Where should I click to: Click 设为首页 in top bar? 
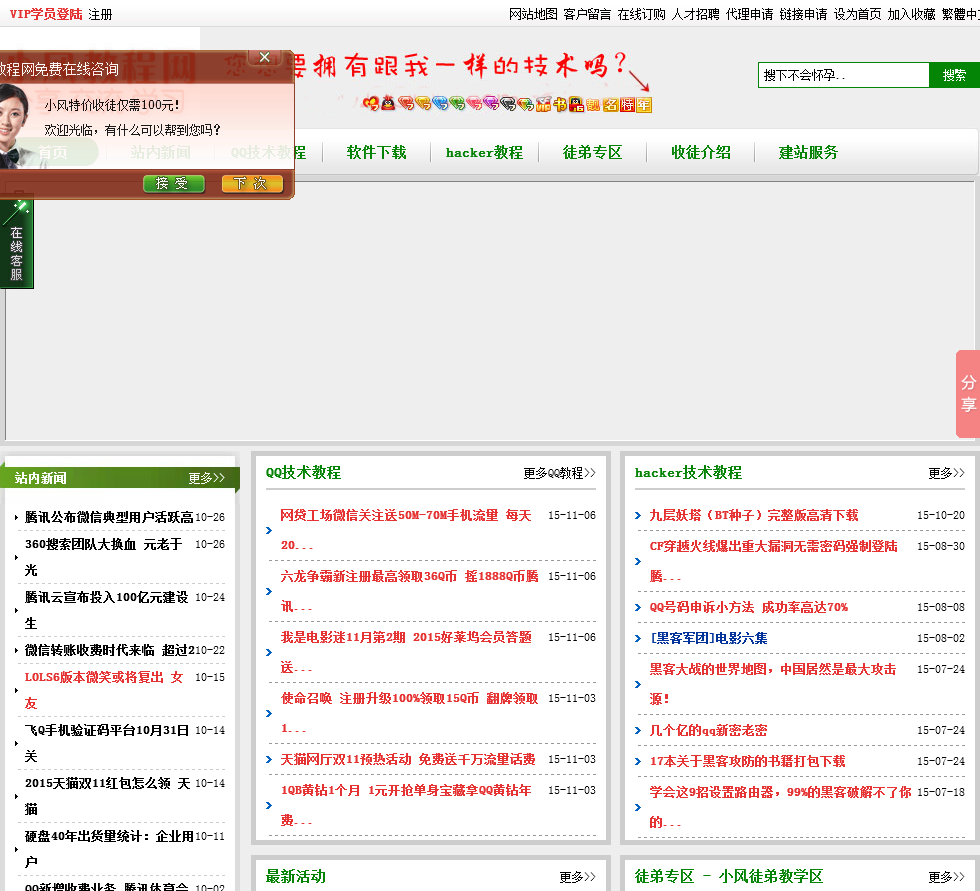[858, 14]
